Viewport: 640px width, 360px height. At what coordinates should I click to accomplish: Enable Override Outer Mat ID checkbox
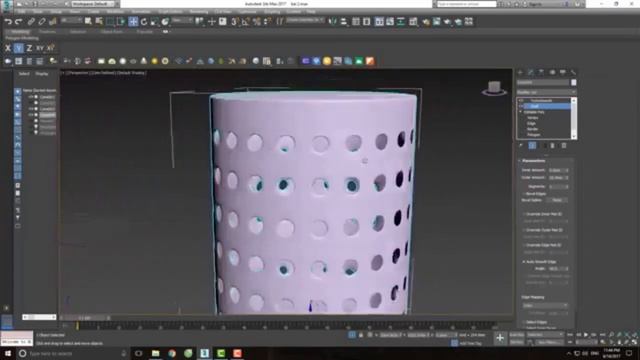[x=524, y=230]
